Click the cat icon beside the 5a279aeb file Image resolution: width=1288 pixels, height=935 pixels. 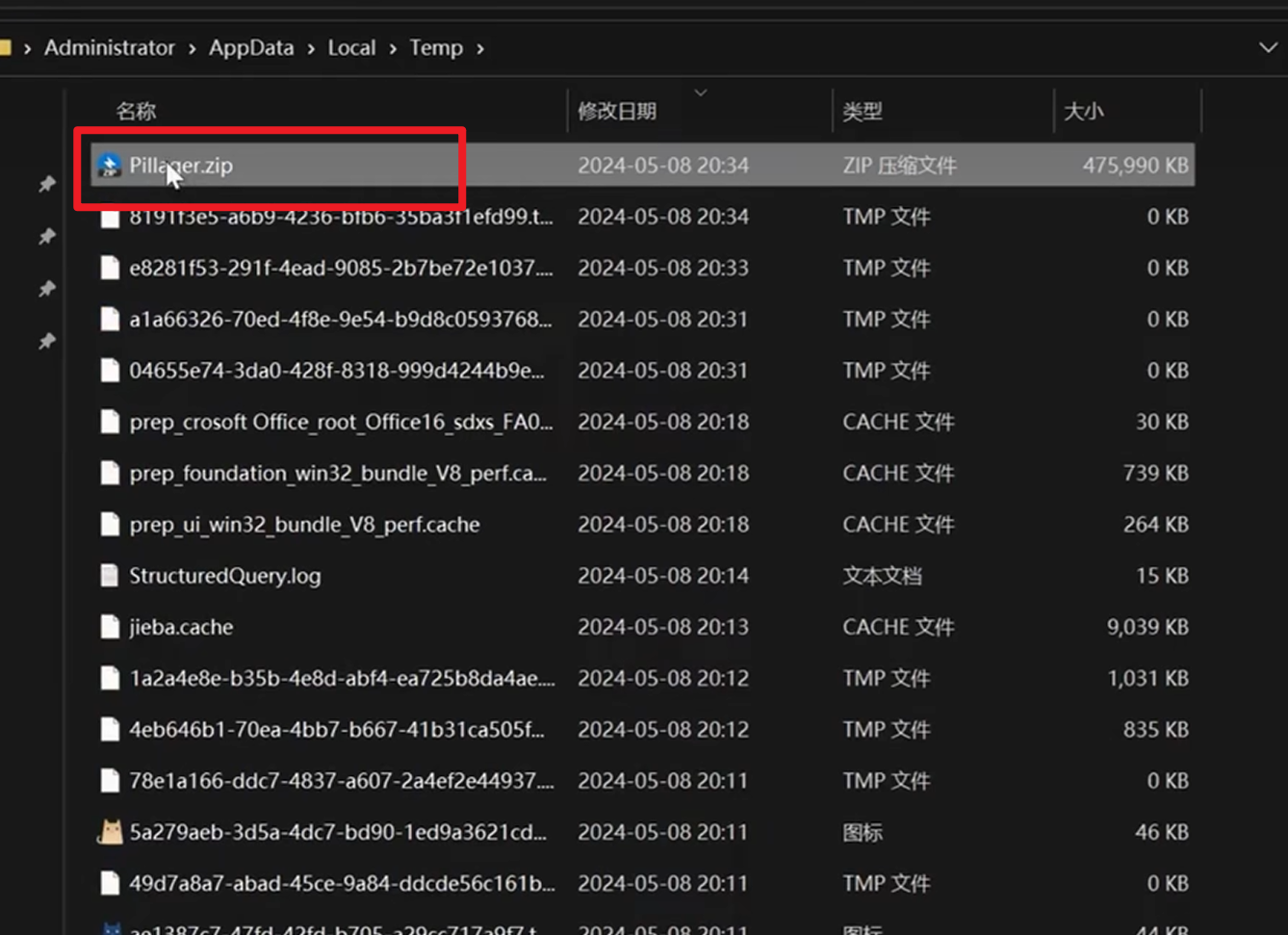(111, 832)
